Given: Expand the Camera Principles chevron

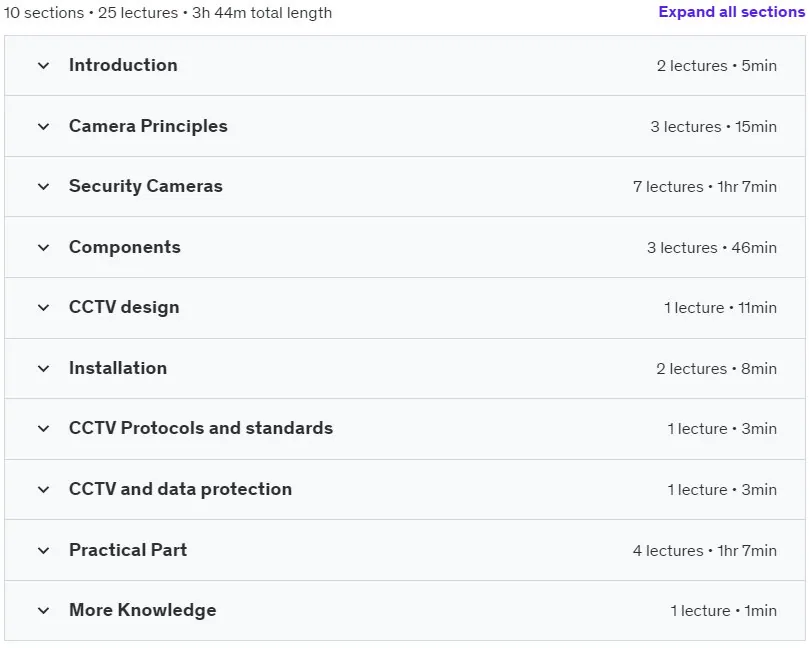Looking at the screenshot, I should (x=44, y=126).
